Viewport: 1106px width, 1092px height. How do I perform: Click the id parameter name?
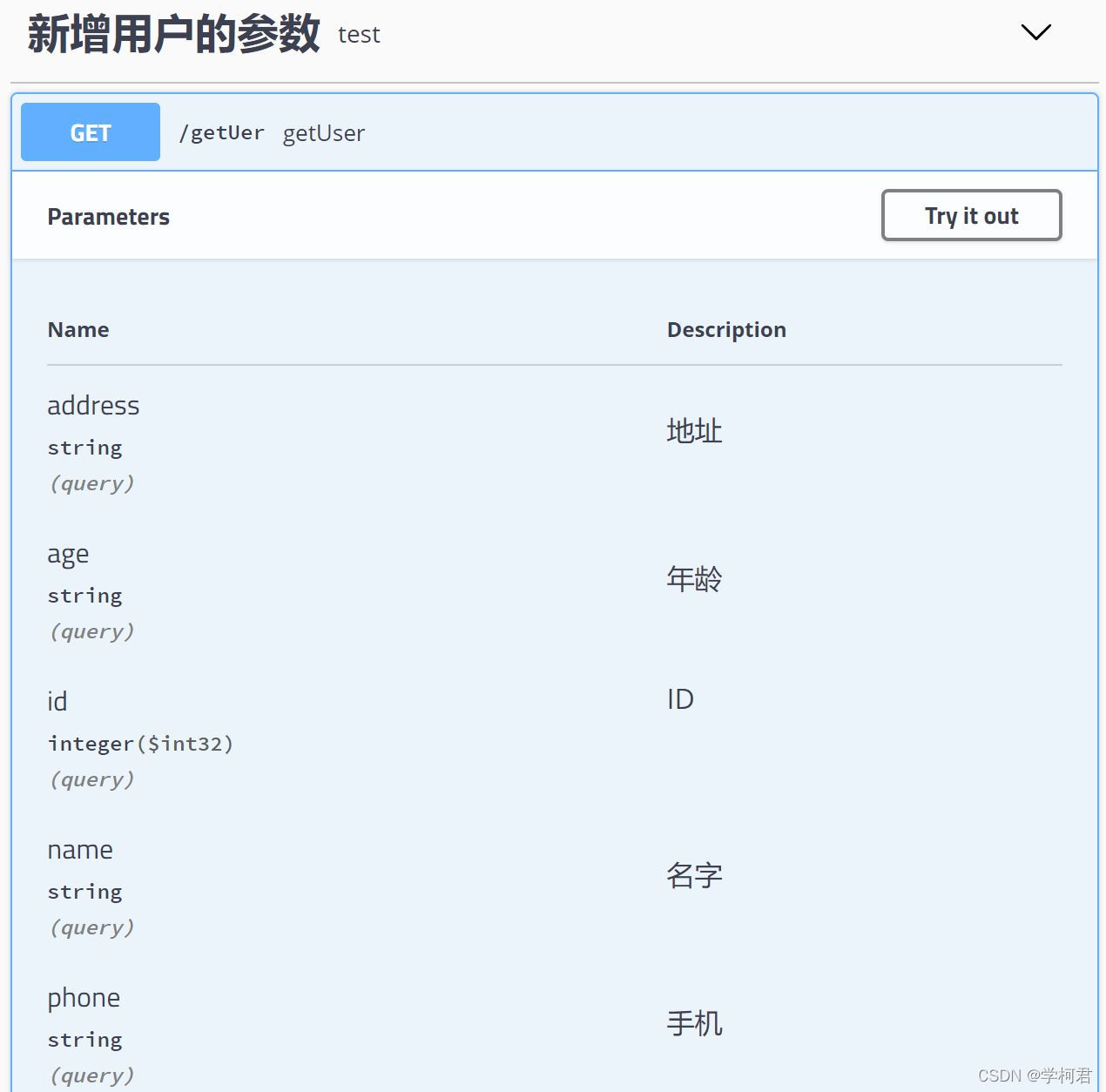pyautogui.click(x=57, y=702)
